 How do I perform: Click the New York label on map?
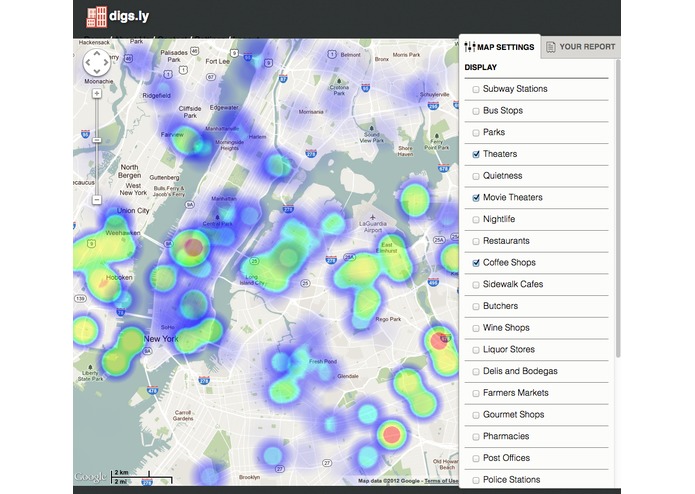pos(161,339)
